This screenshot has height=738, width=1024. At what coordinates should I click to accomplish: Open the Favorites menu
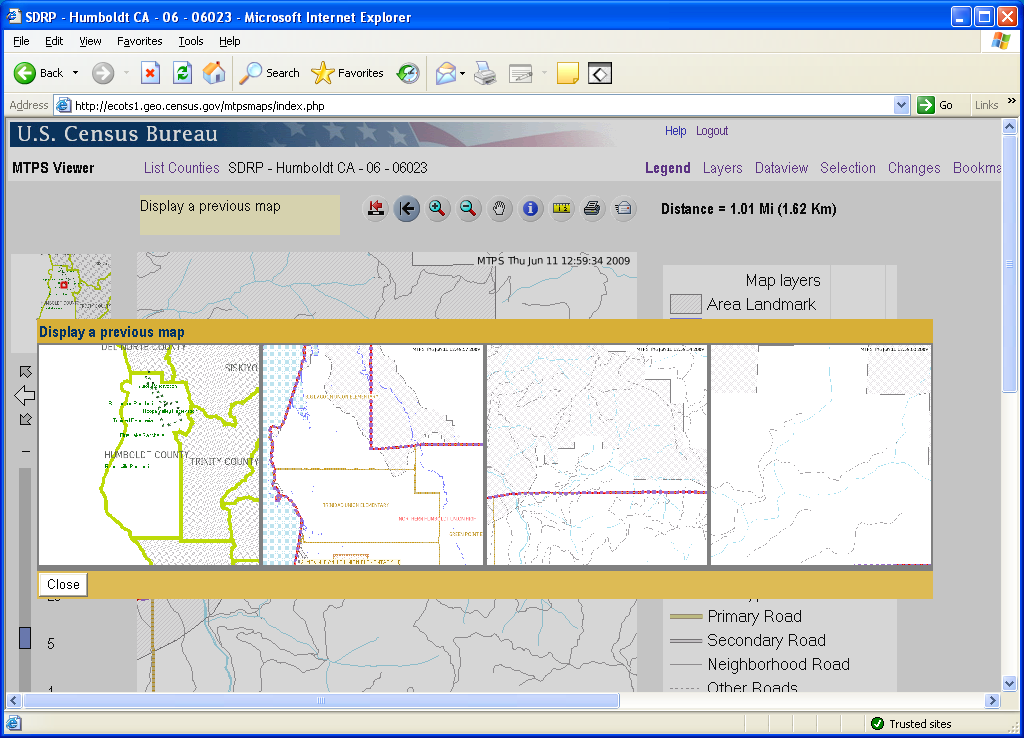[139, 41]
